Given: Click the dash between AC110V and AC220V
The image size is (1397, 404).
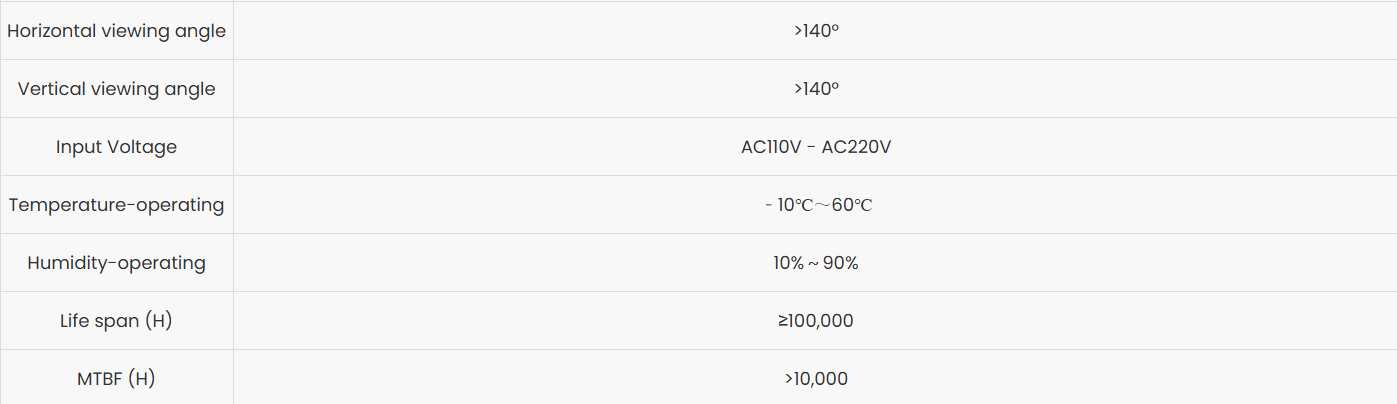Looking at the screenshot, I should point(811,147).
